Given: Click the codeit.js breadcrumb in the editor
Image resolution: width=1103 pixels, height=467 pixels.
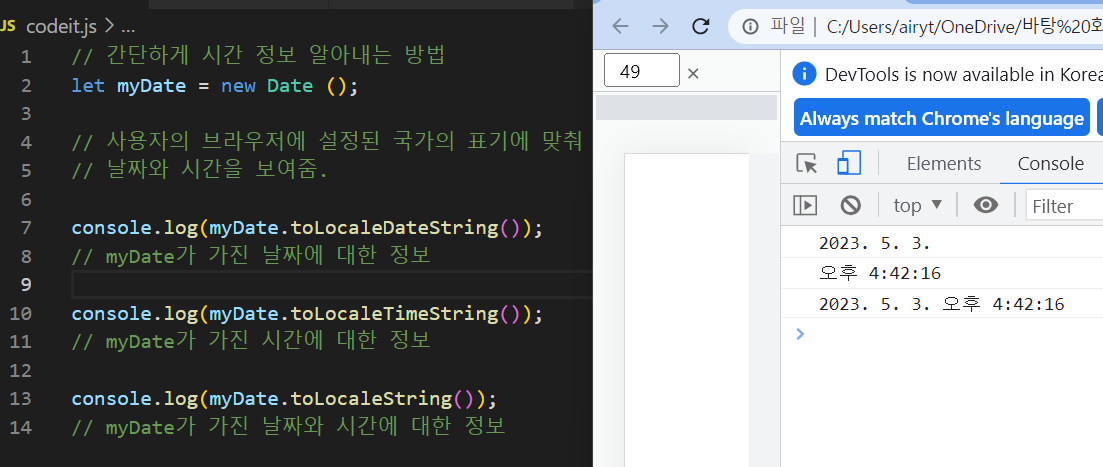Looking at the screenshot, I should (61, 27).
